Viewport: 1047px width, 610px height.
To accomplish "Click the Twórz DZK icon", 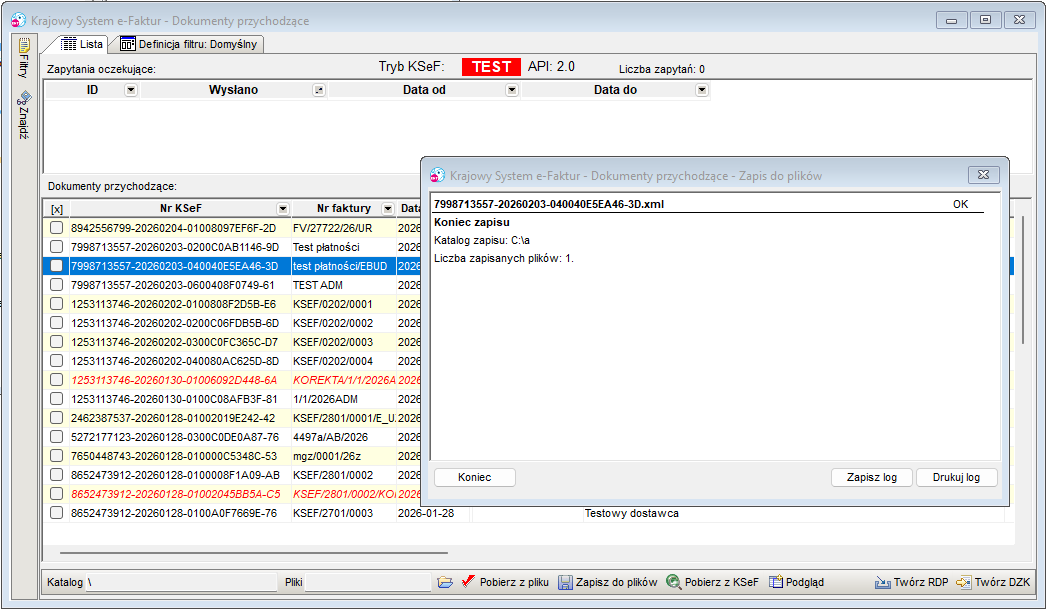I will click(x=964, y=582).
